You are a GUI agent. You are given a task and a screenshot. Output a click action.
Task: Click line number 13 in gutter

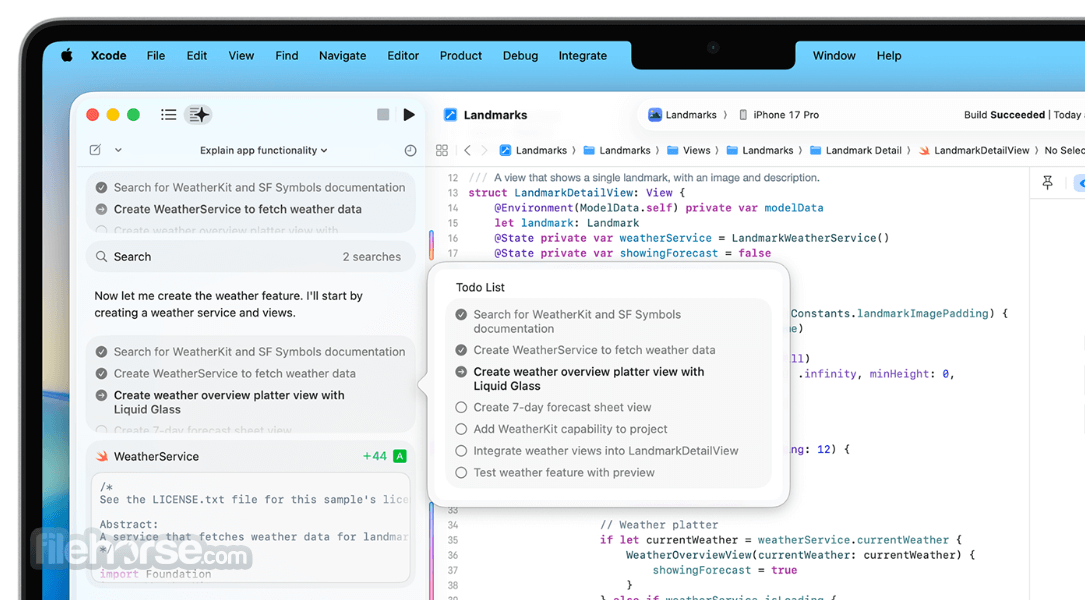pos(453,192)
